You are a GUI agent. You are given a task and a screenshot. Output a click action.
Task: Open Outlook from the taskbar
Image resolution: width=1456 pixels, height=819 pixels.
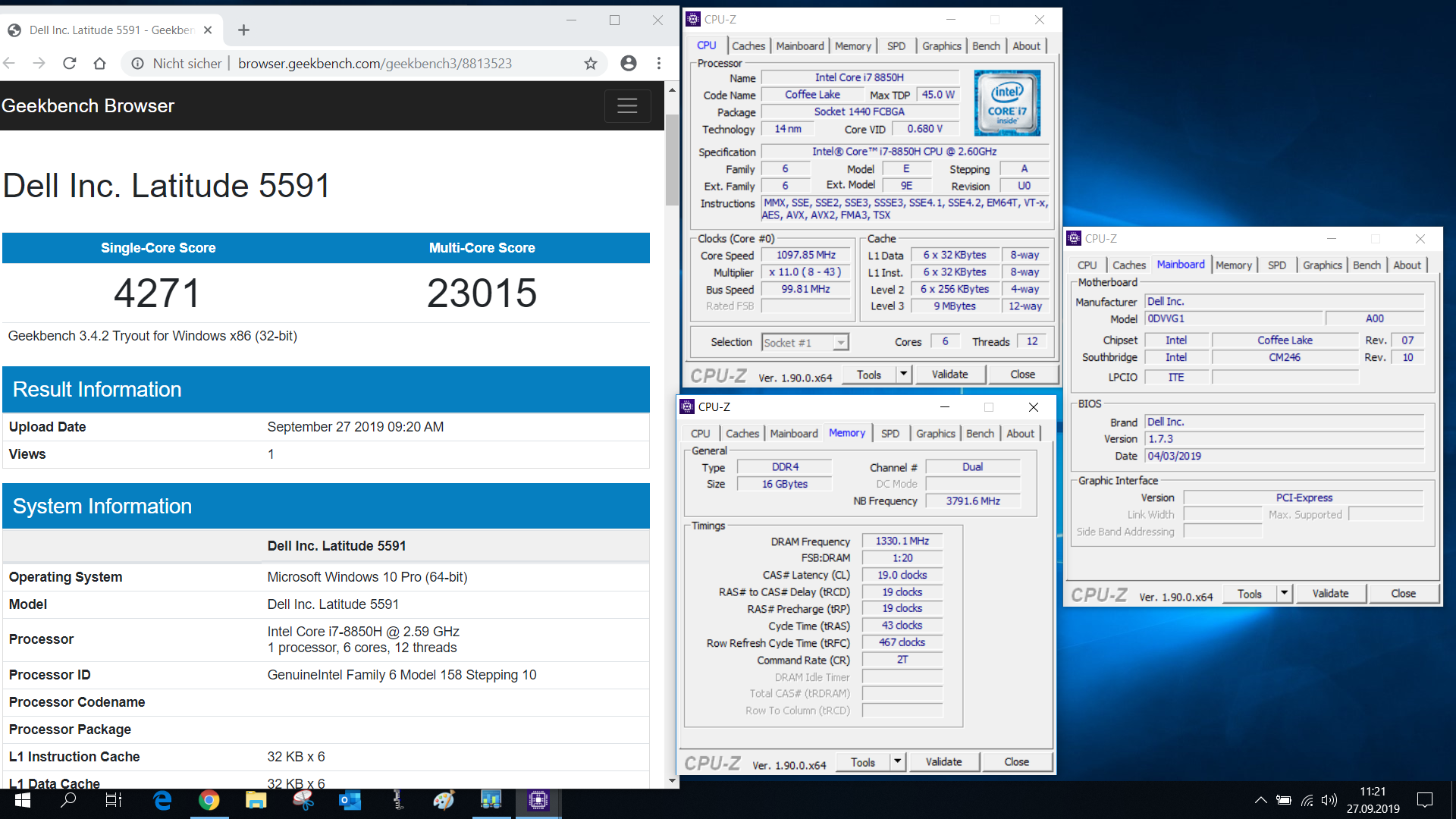pos(350,800)
